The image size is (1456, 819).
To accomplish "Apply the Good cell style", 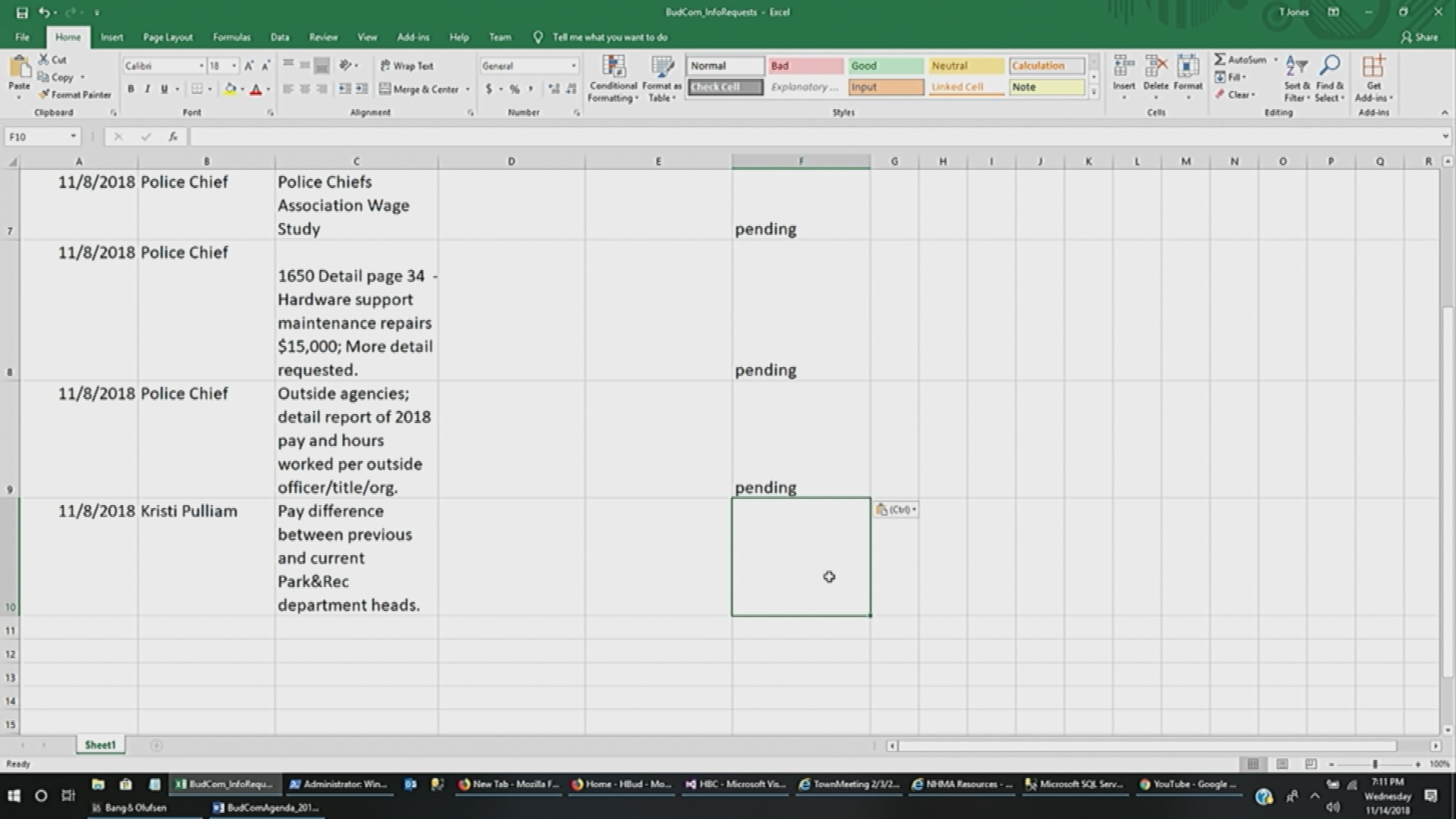I will coord(885,66).
